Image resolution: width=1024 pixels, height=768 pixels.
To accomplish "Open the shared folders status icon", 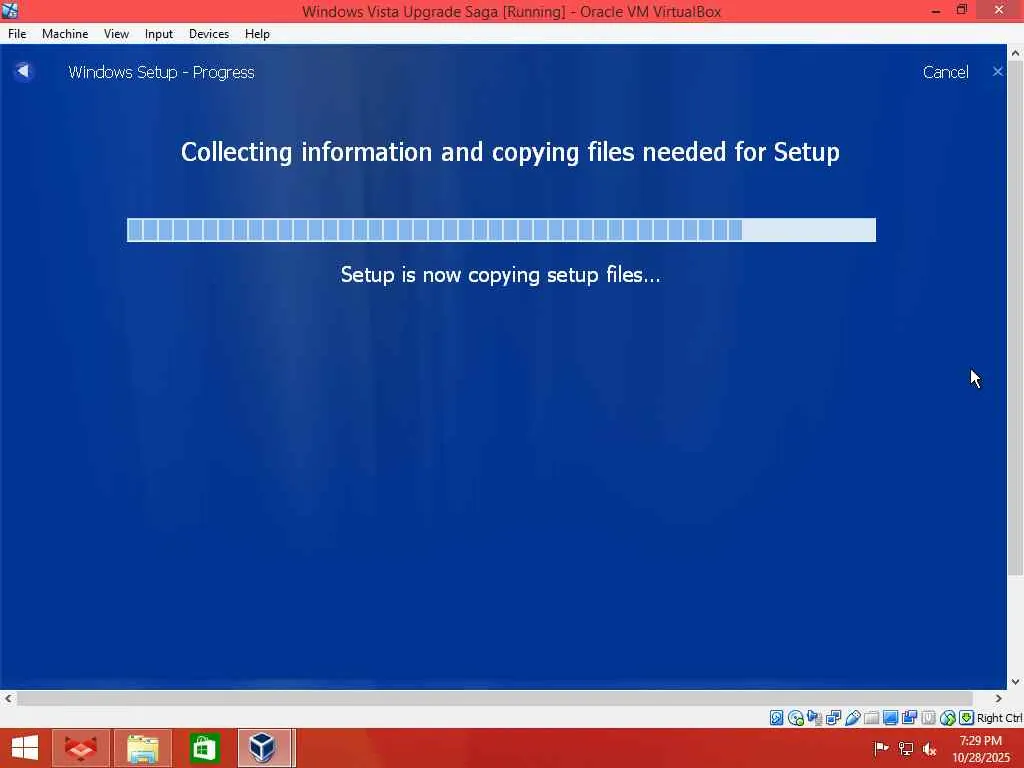I will pos(871,718).
